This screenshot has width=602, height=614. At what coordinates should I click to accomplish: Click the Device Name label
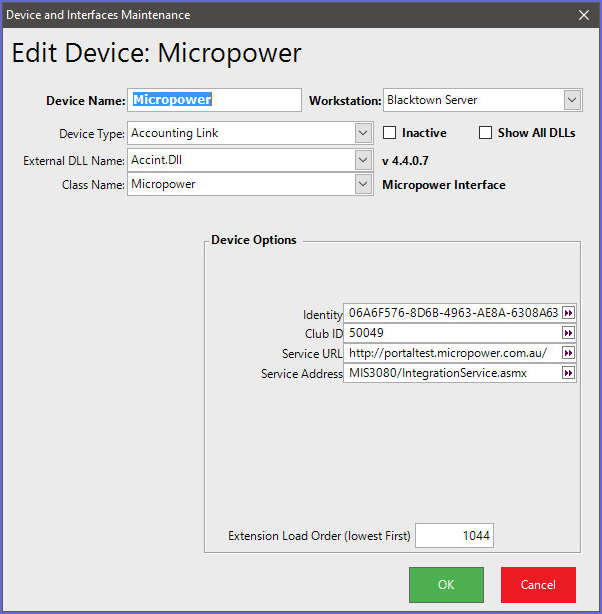click(86, 101)
